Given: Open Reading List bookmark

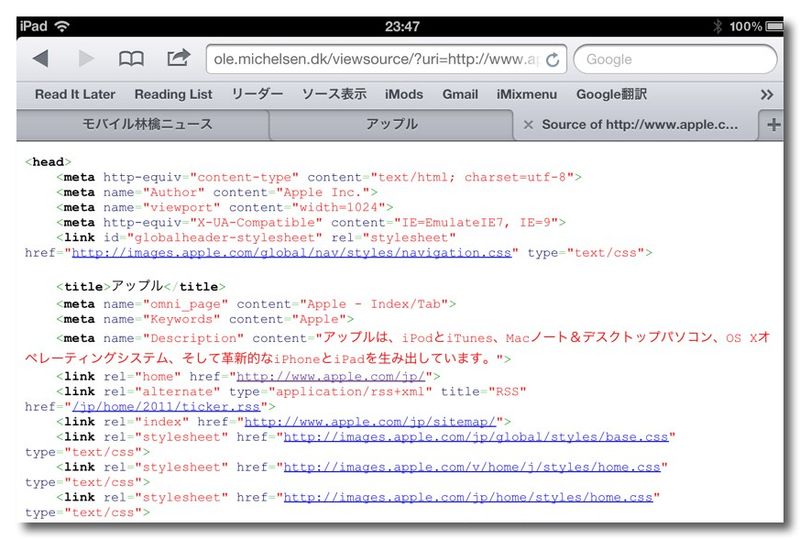Looking at the screenshot, I should [x=173, y=94].
